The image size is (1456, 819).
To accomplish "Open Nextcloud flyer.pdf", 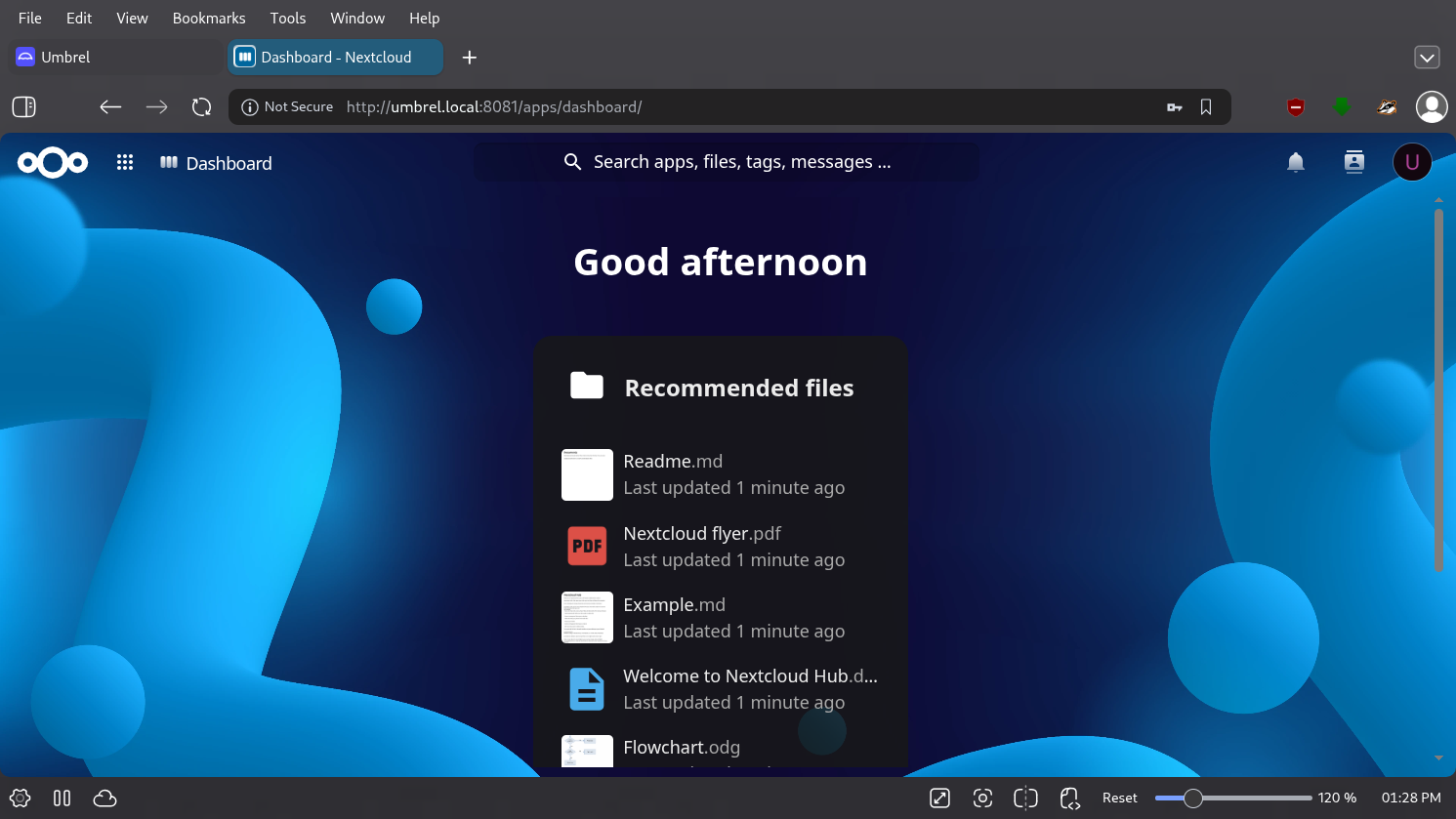I will 721,547.
